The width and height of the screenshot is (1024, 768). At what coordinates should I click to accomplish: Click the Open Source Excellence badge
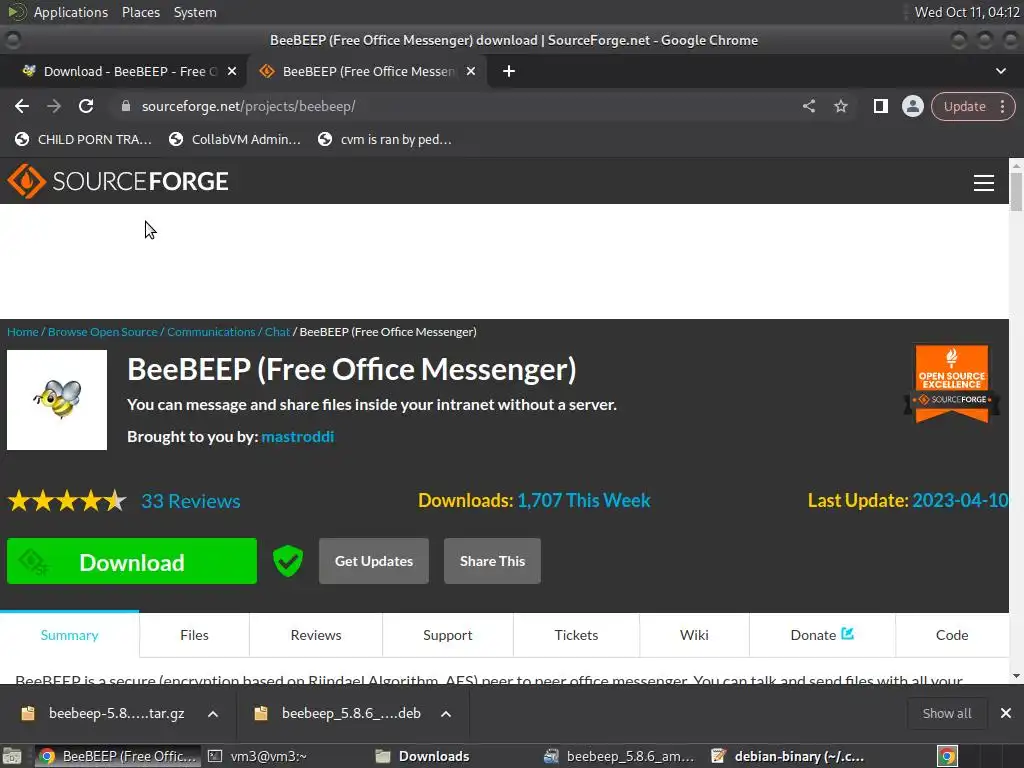(952, 383)
